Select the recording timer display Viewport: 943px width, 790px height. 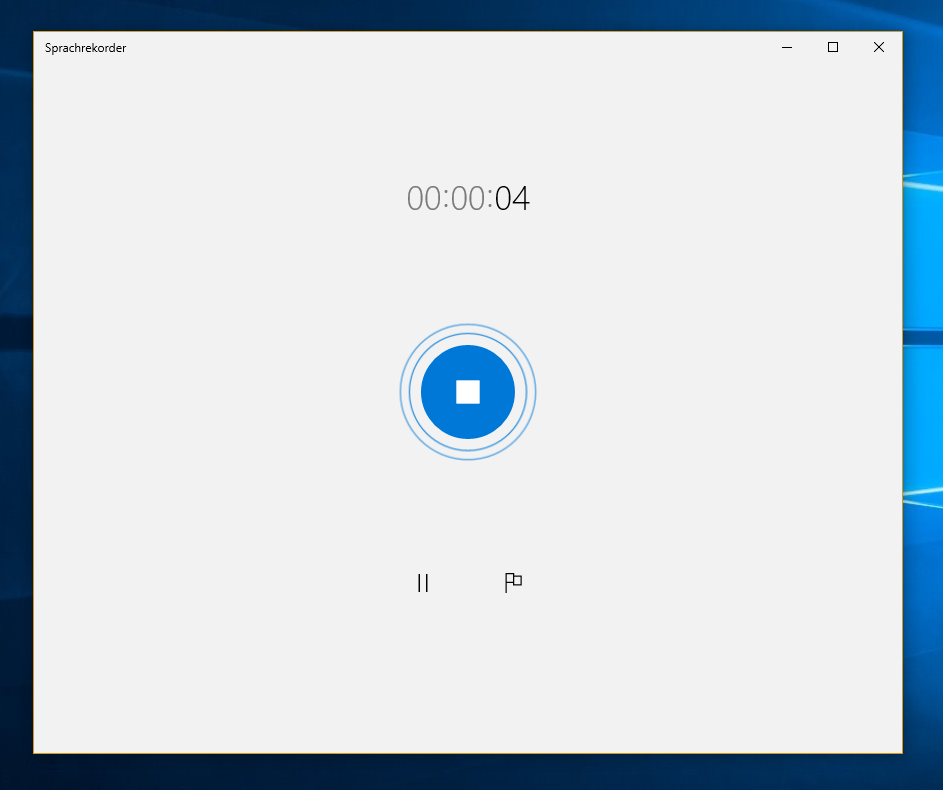click(x=468, y=199)
